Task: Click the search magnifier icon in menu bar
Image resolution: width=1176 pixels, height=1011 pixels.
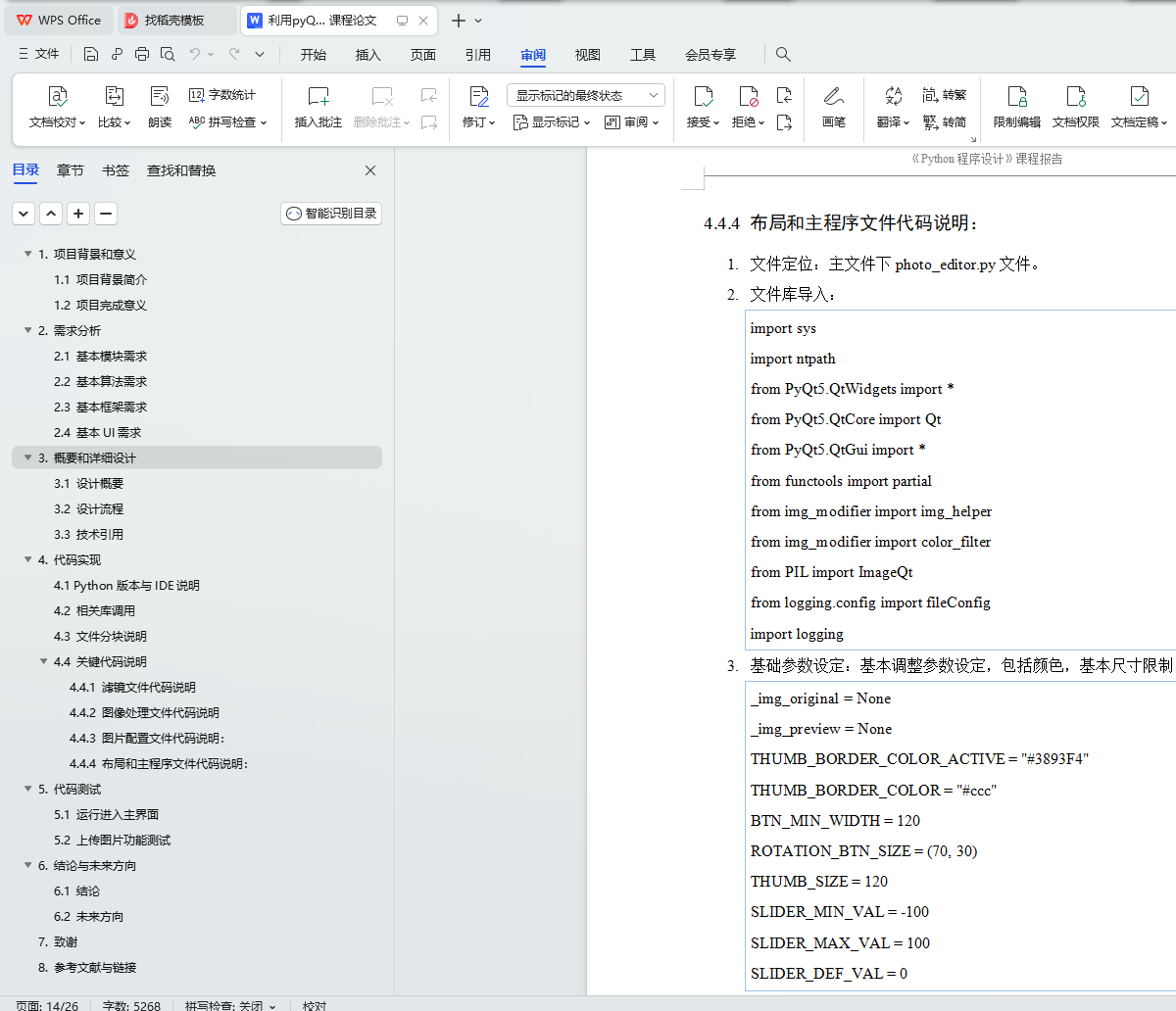Action: (783, 54)
